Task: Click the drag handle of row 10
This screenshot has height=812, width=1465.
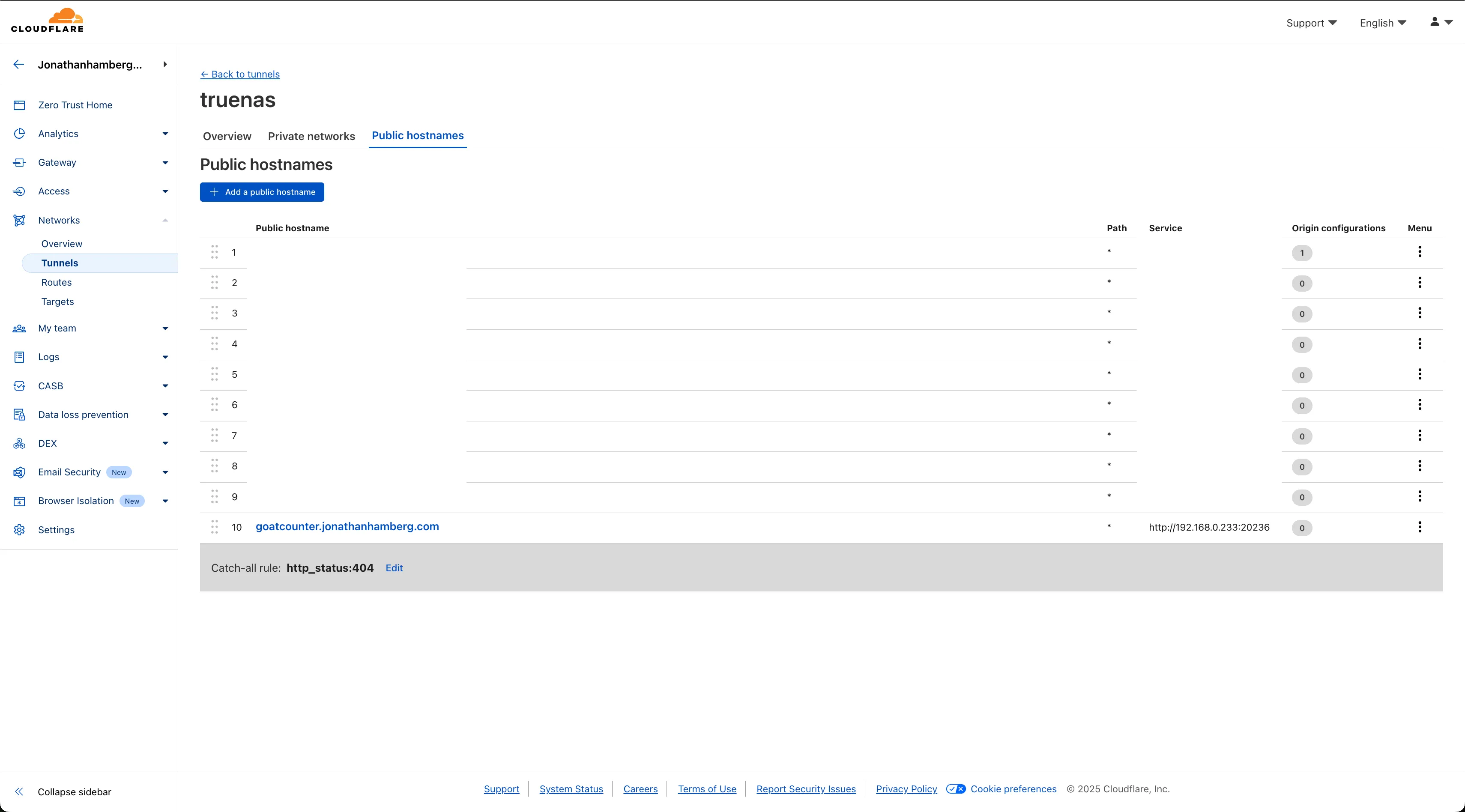Action: (215, 527)
